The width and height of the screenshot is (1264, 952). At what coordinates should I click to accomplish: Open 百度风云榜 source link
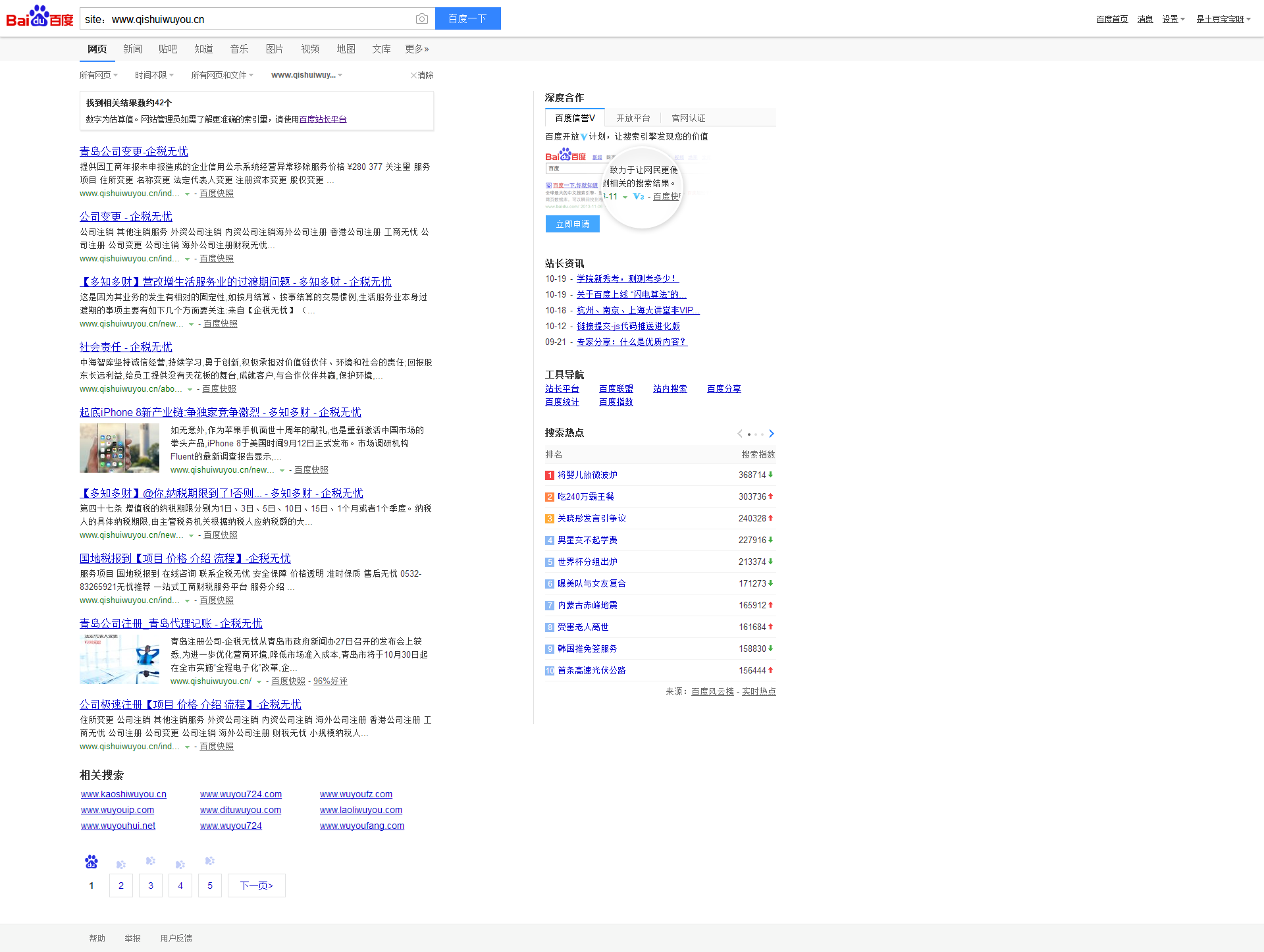pyautogui.click(x=712, y=692)
